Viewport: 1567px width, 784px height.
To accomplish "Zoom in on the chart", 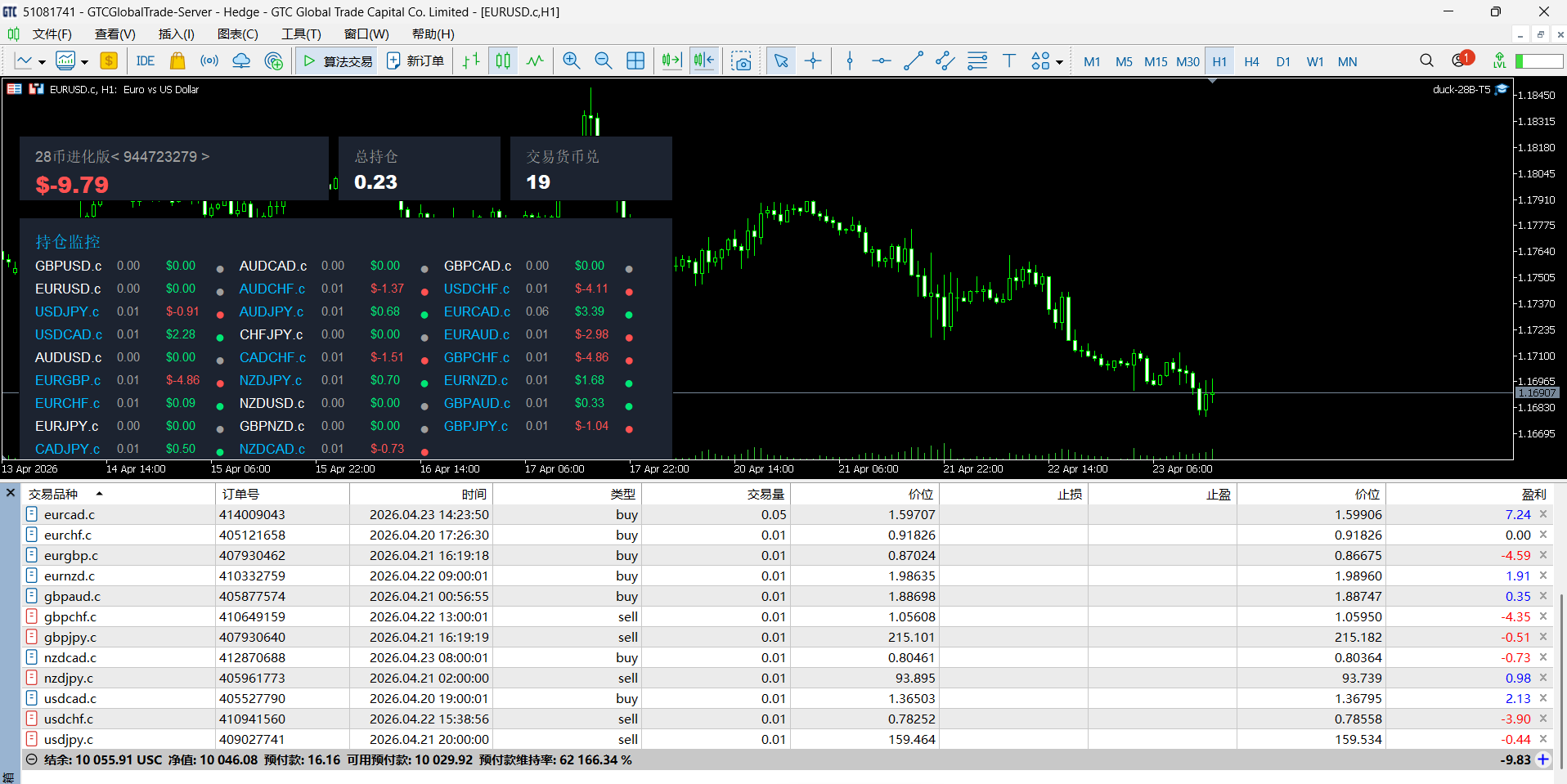I will [571, 61].
